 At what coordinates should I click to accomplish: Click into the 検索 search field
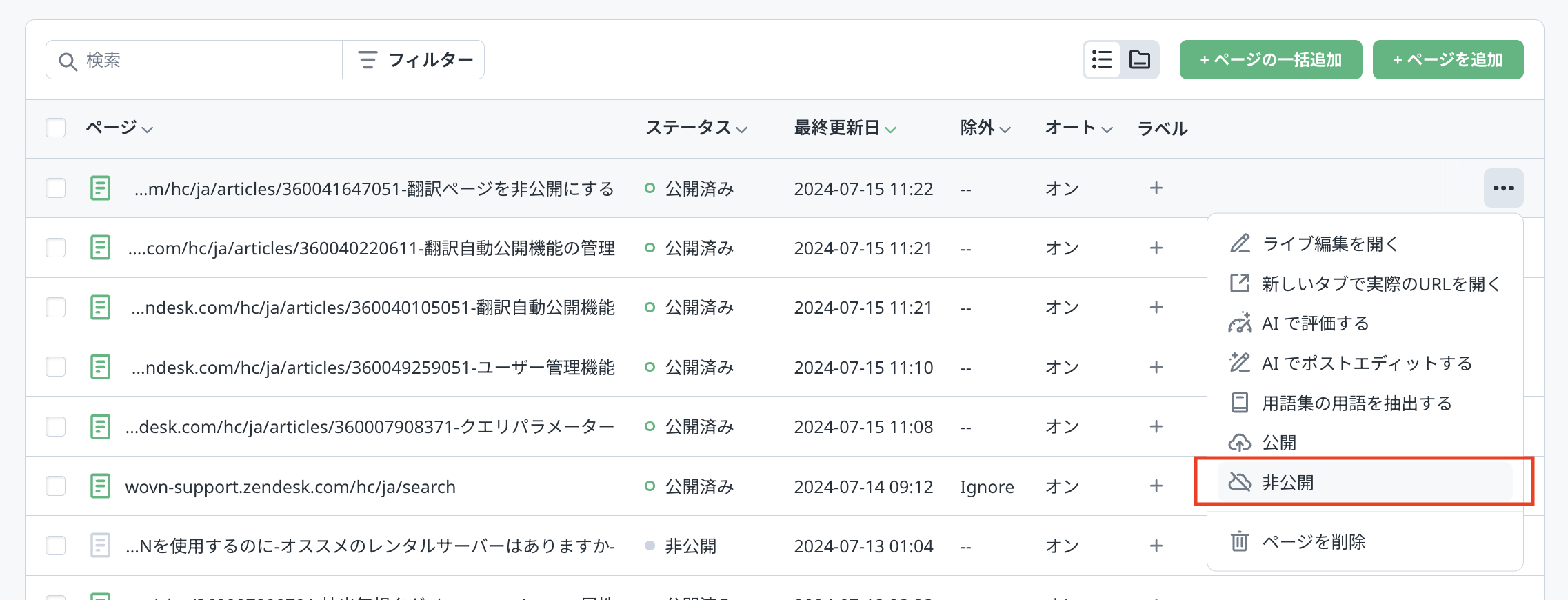pyautogui.click(x=207, y=60)
